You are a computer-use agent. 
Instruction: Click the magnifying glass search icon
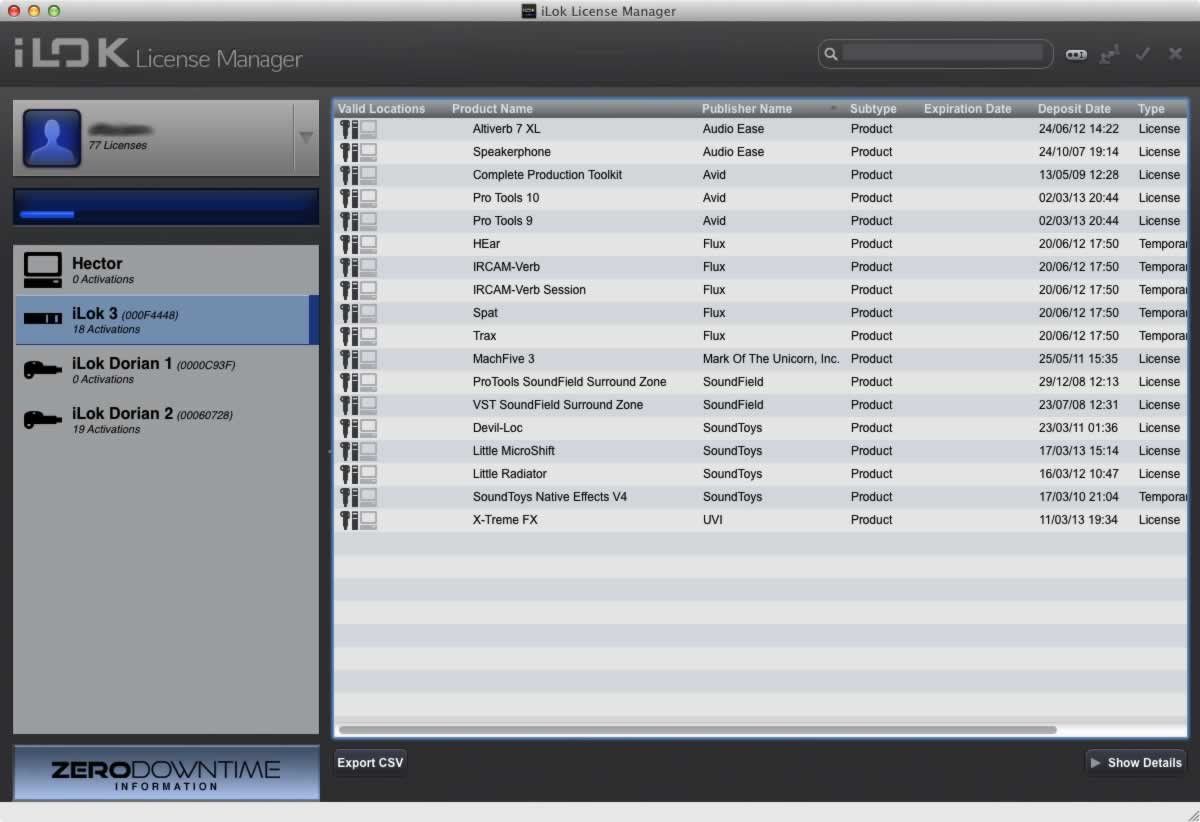coord(831,54)
